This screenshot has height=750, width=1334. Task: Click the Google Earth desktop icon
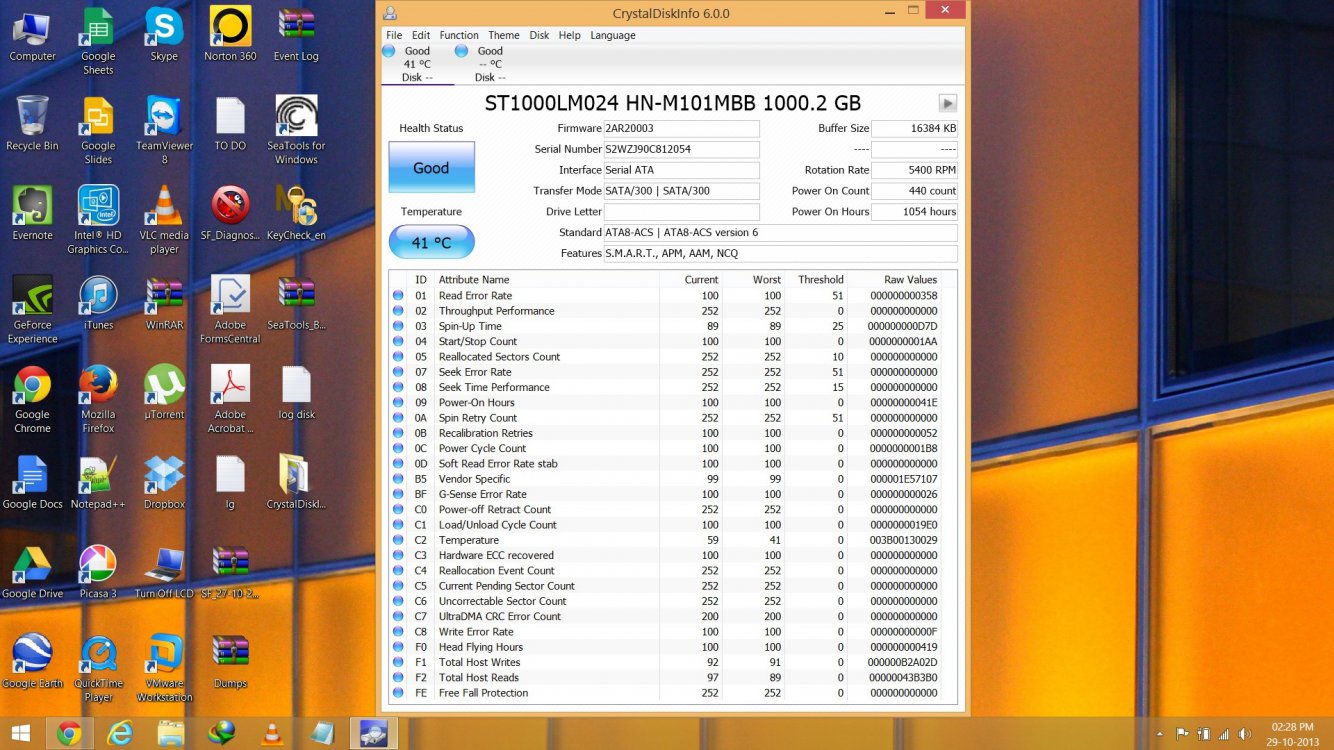click(x=32, y=662)
